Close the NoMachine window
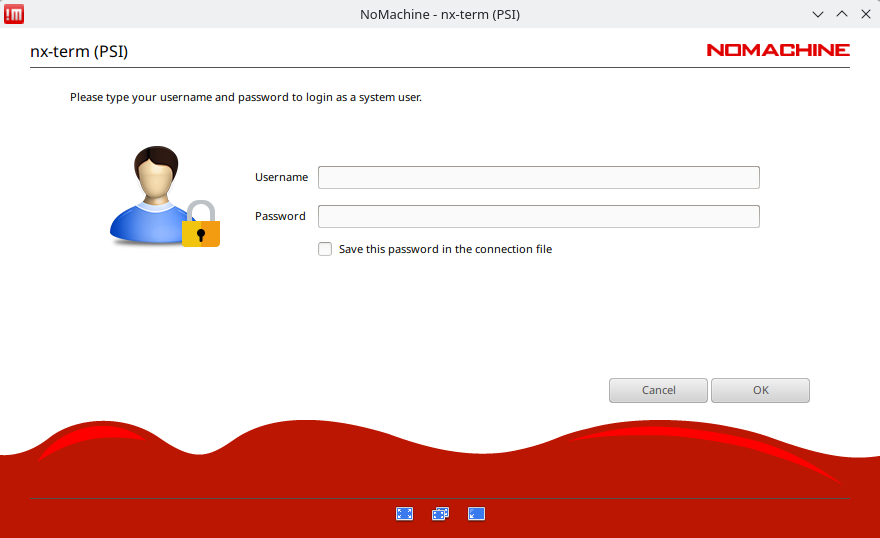 866,15
